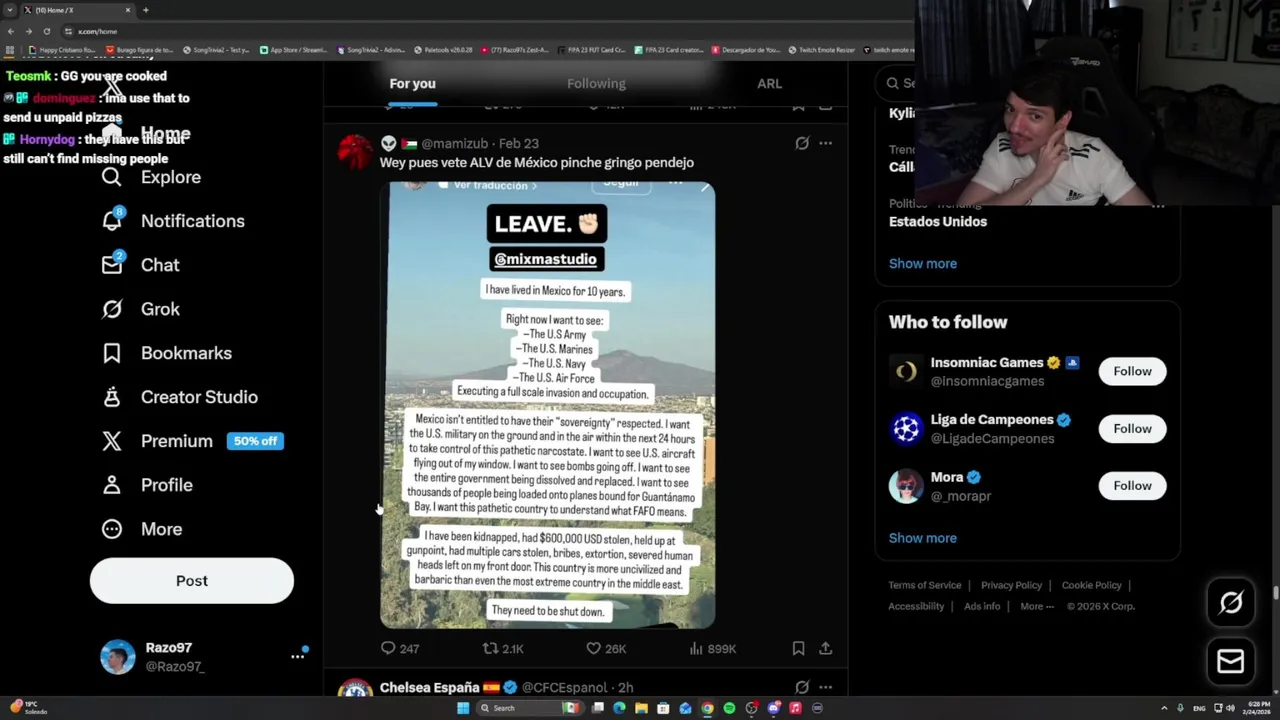
Task: Click Windows Start button on taskbar
Action: click(x=463, y=708)
